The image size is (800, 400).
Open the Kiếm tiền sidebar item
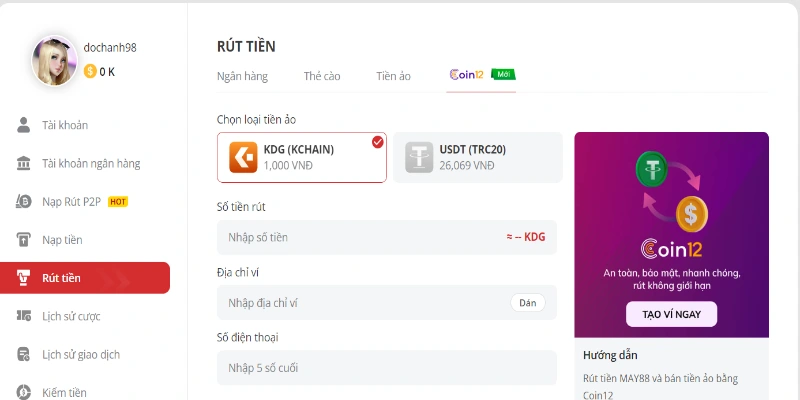click(x=64, y=391)
